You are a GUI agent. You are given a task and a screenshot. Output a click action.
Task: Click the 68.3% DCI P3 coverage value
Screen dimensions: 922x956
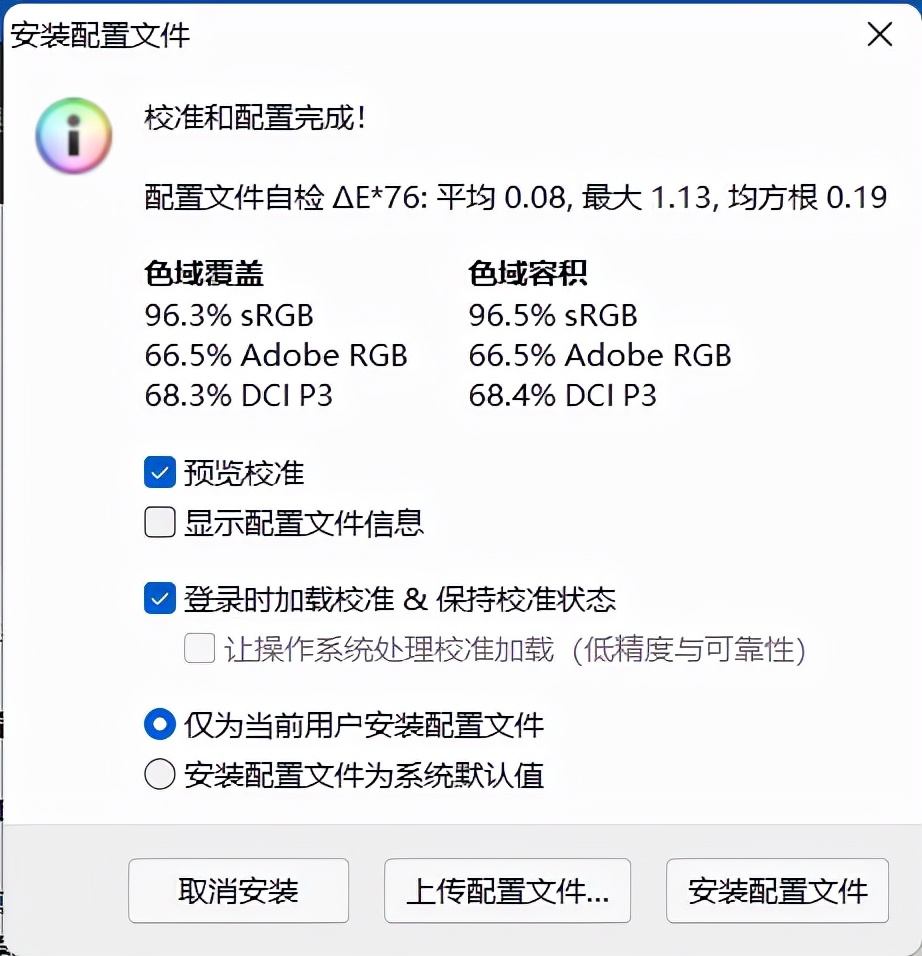tap(238, 396)
